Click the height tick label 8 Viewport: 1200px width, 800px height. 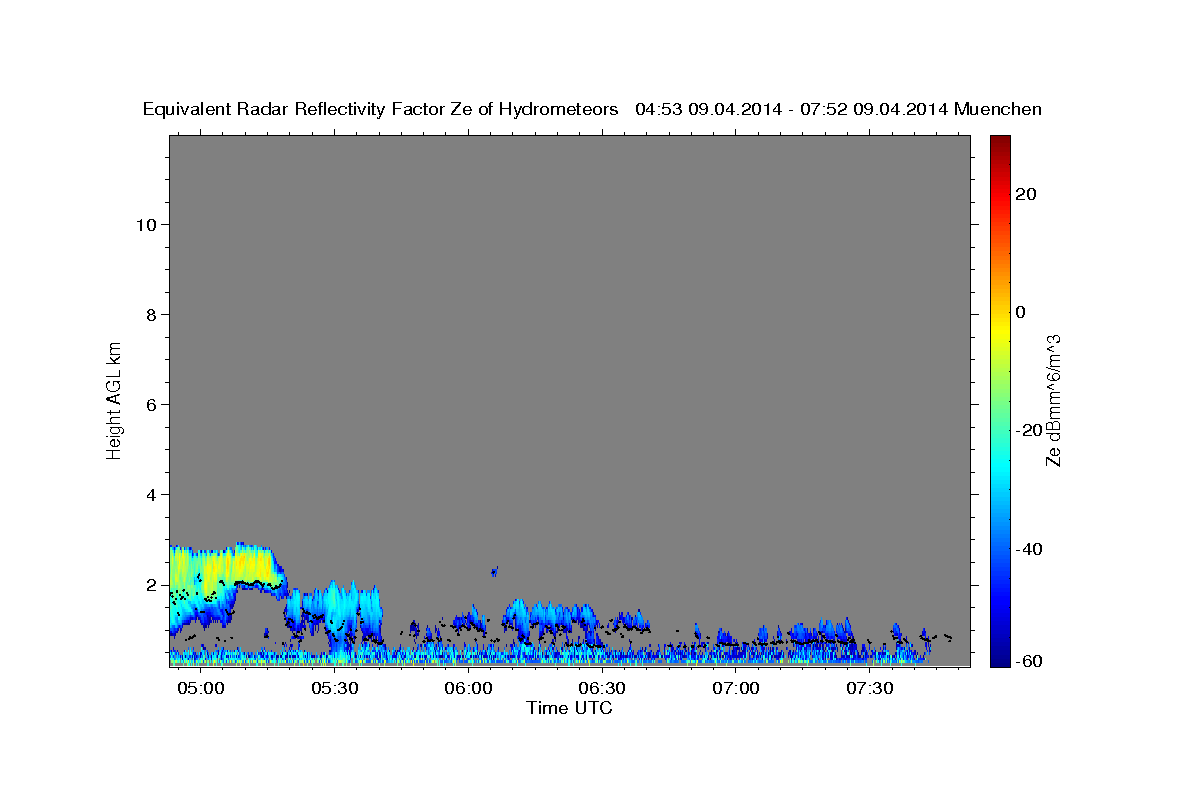click(x=150, y=314)
